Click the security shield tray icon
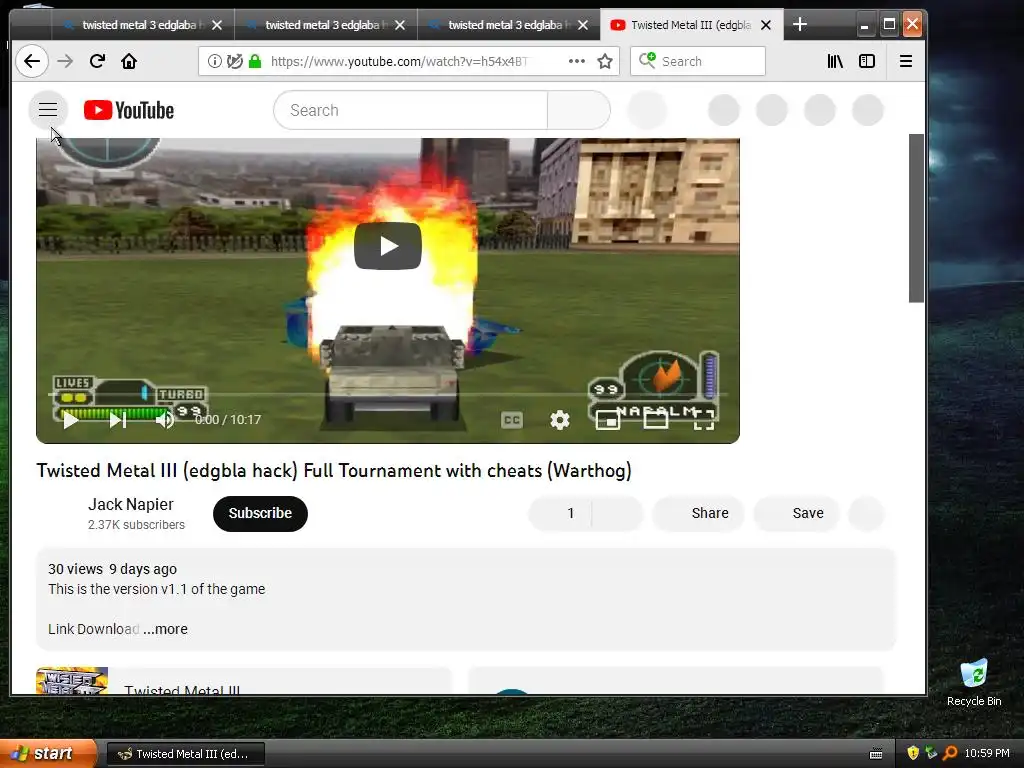The height and width of the screenshot is (768, 1024). click(913, 753)
